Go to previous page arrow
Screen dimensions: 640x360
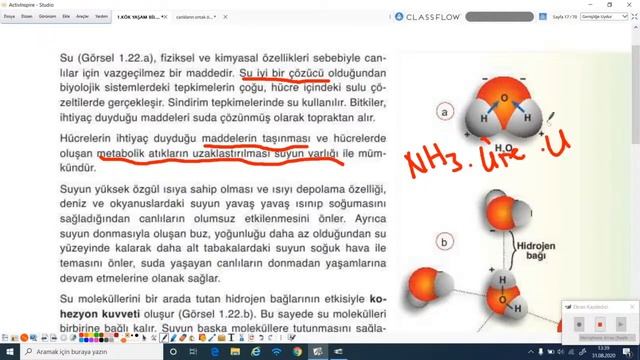[x=44, y=338]
